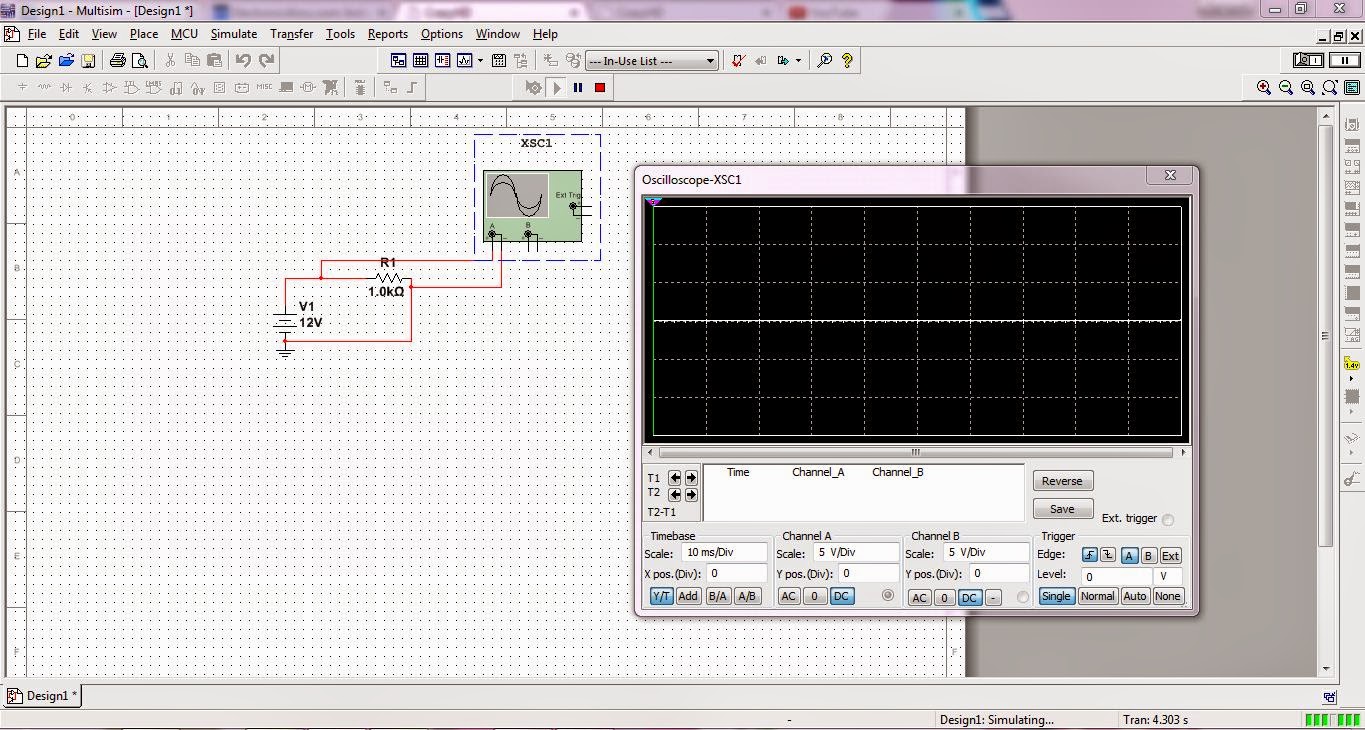
Task: Open a new design with the New file icon
Action: [x=20, y=60]
